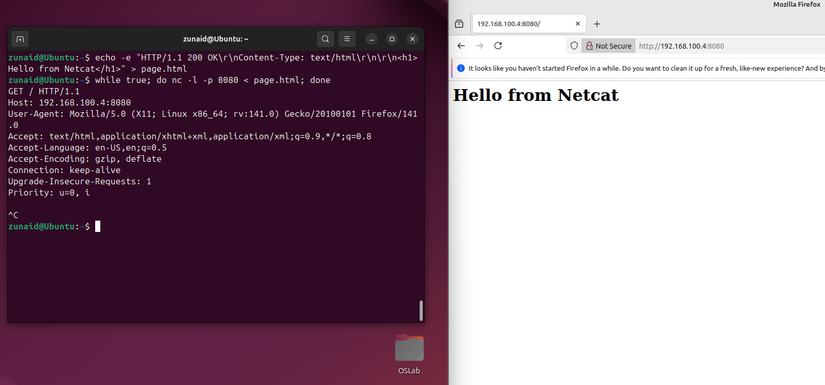Image resolution: width=825 pixels, height=385 pixels.
Task: Click 'Connection: keep-alive' line in terminal
Action: (64, 170)
